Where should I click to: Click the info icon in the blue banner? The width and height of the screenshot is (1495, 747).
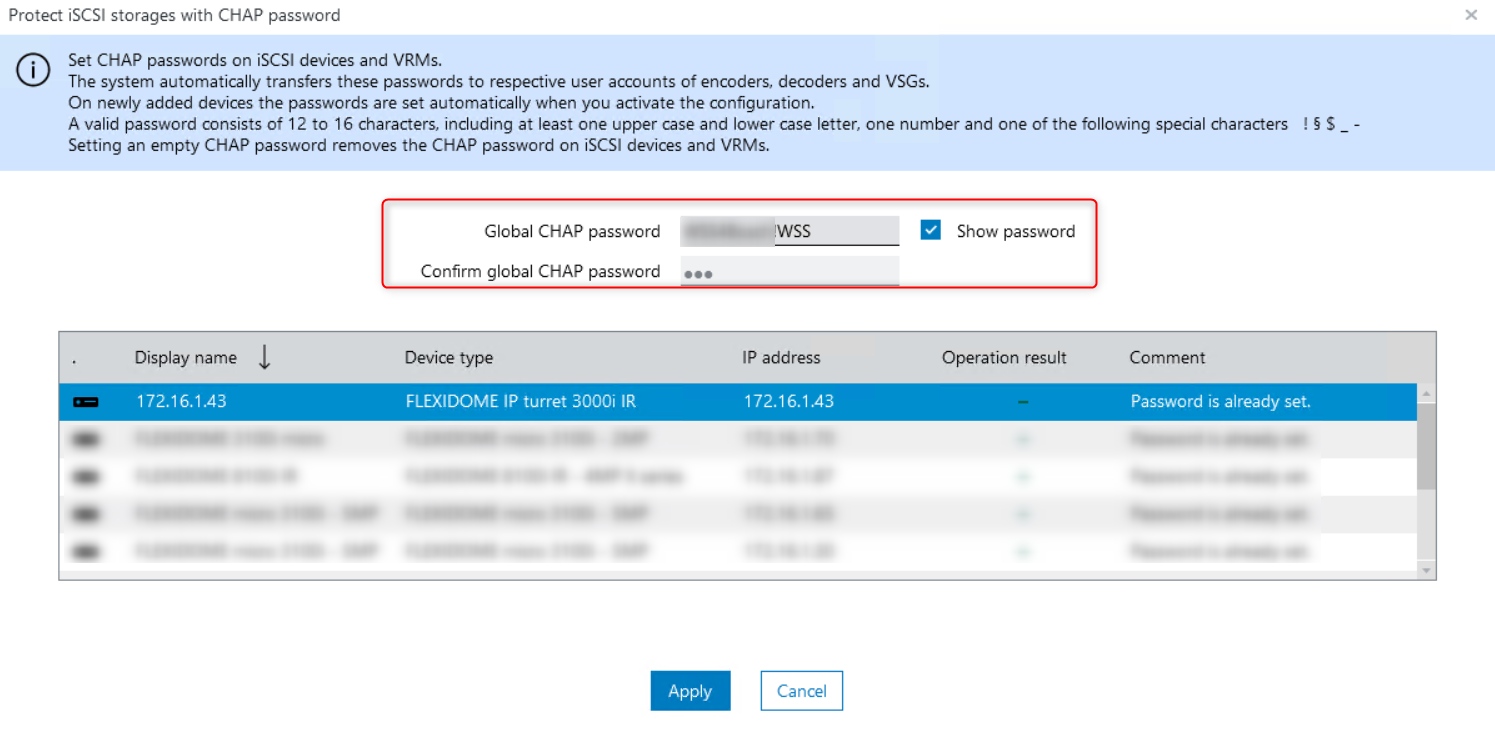click(33, 71)
